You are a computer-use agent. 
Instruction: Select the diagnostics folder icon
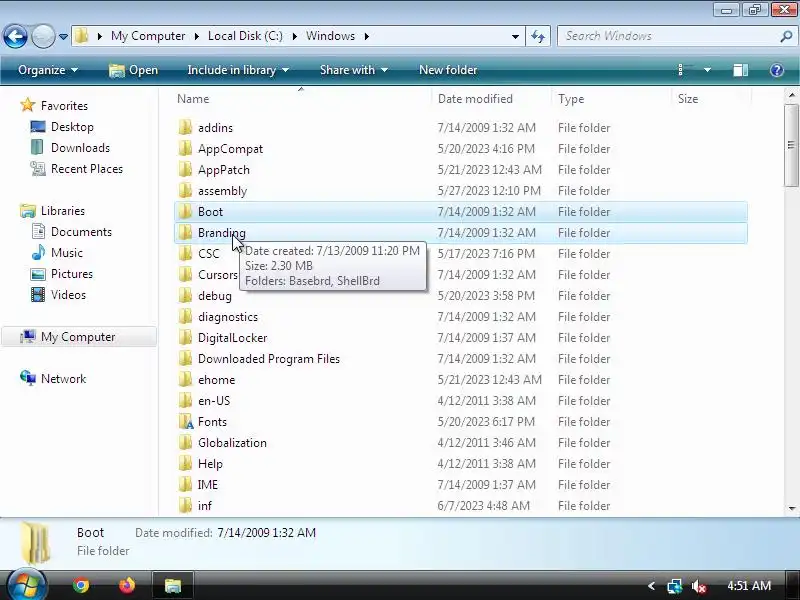185,316
